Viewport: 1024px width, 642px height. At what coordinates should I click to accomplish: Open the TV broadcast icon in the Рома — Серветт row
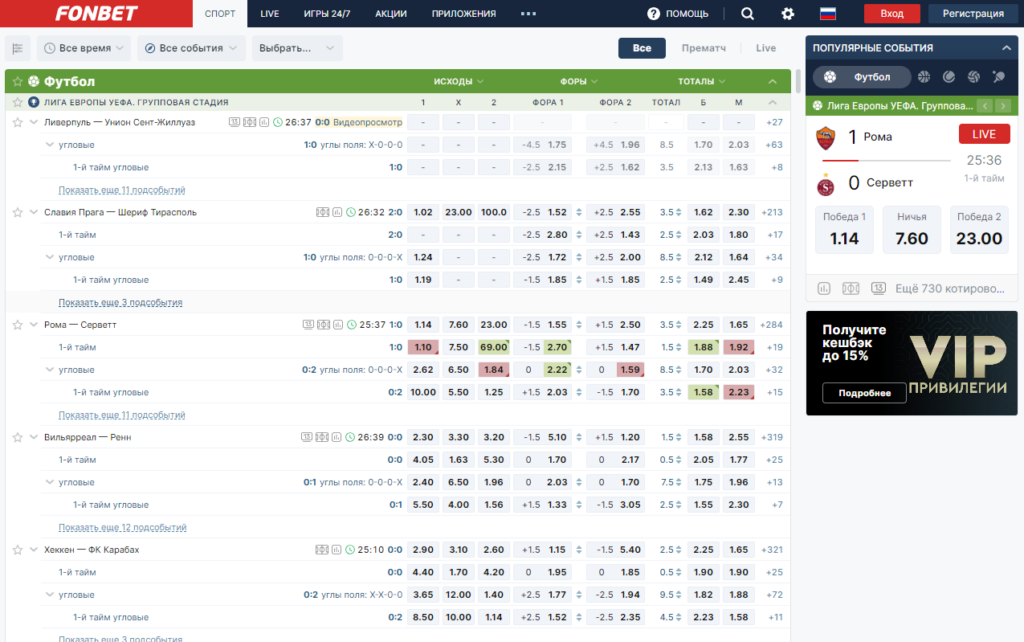308,325
